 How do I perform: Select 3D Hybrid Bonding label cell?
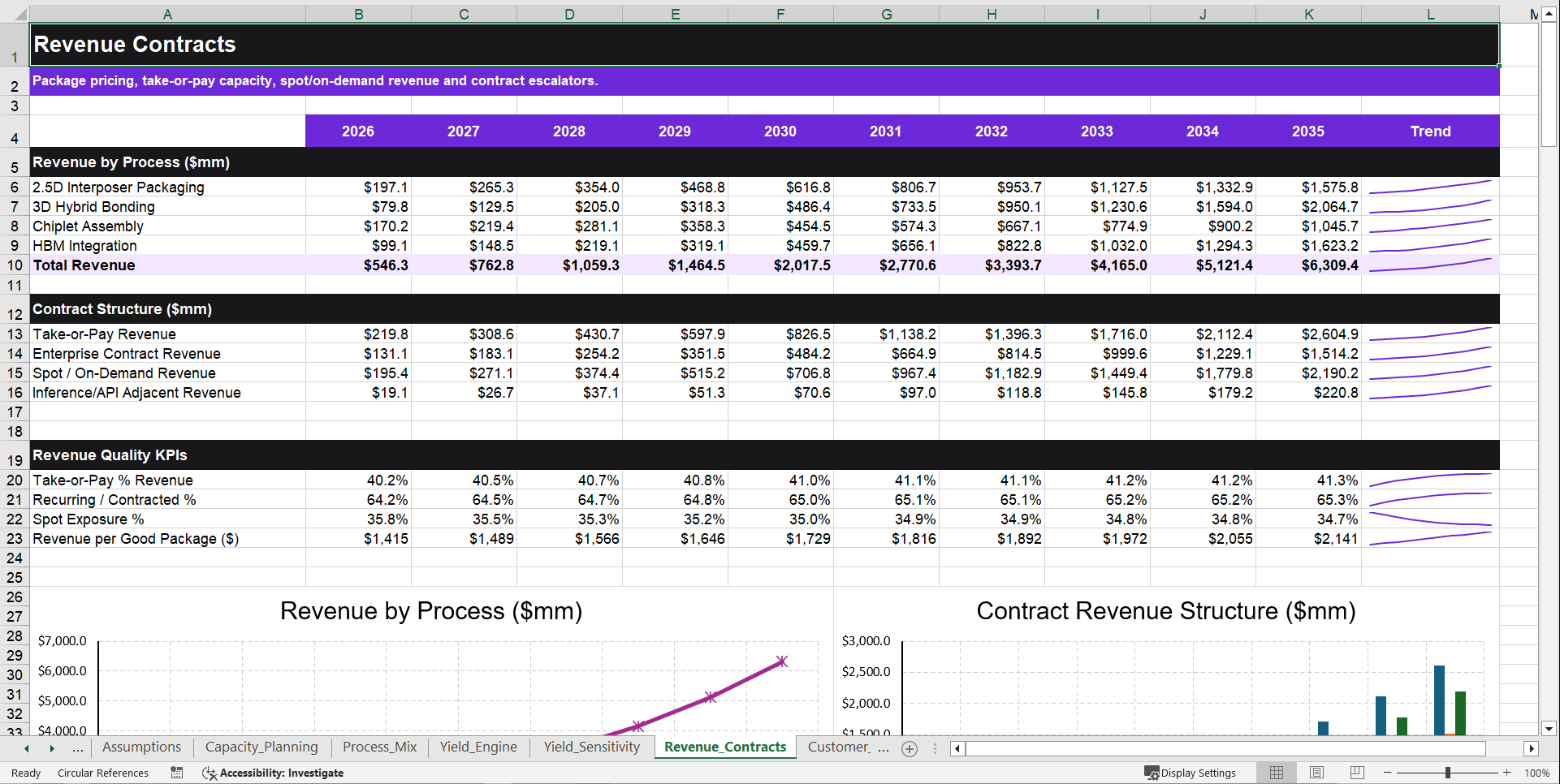pos(167,207)
